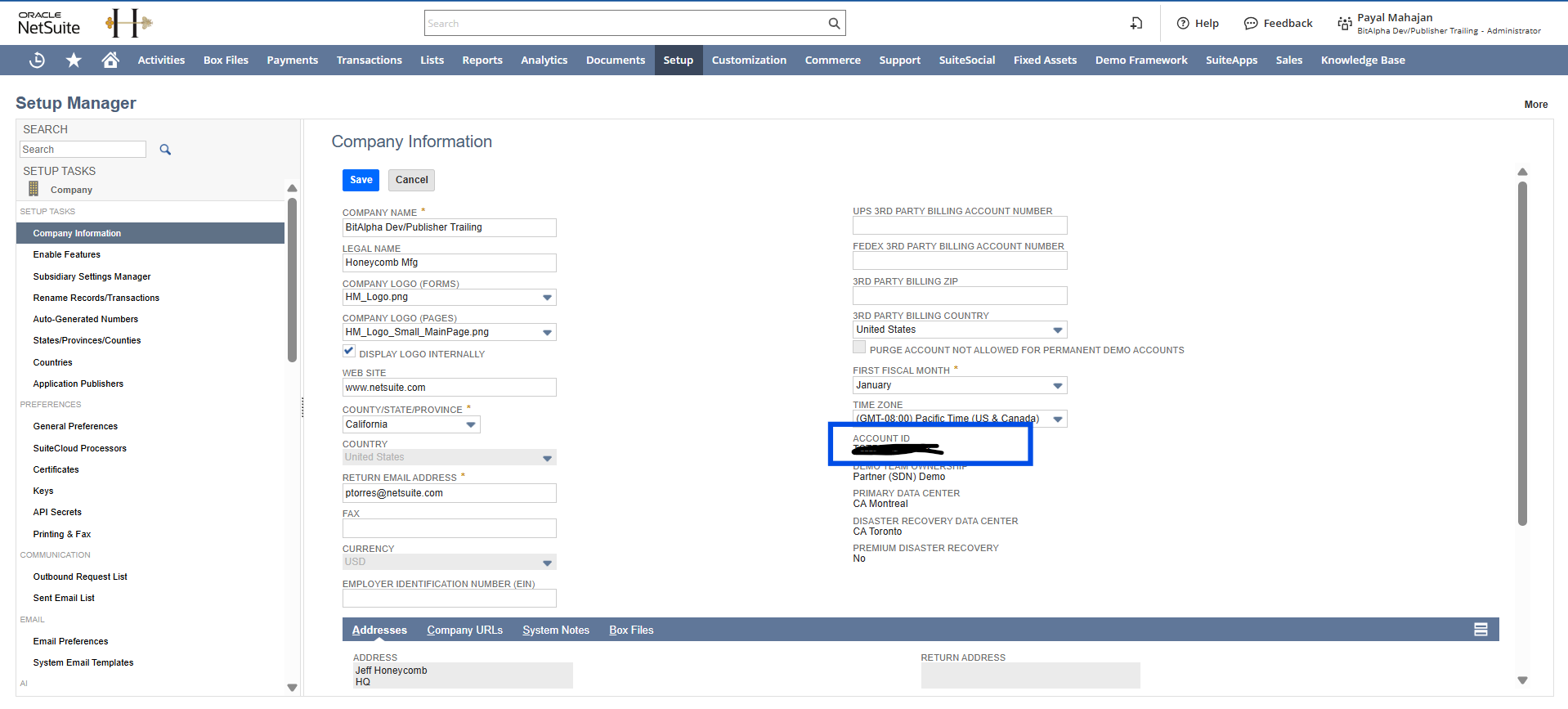The image size is (1568, 709).
Task: Click the sidebar vertical scrollbar thumb
Action: click(x=292, y=278)
